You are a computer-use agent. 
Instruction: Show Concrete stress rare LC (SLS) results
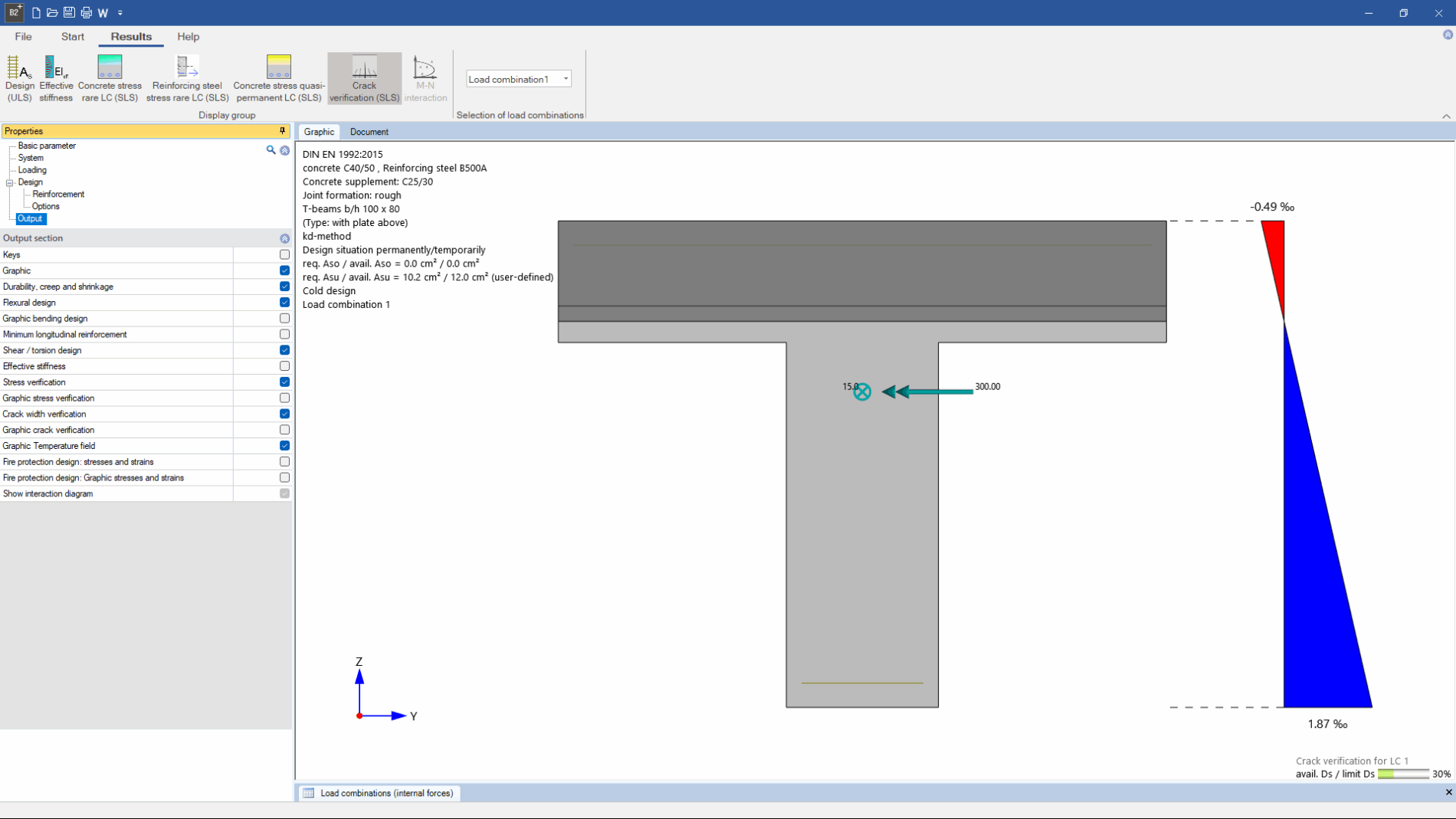click(109, 77)
